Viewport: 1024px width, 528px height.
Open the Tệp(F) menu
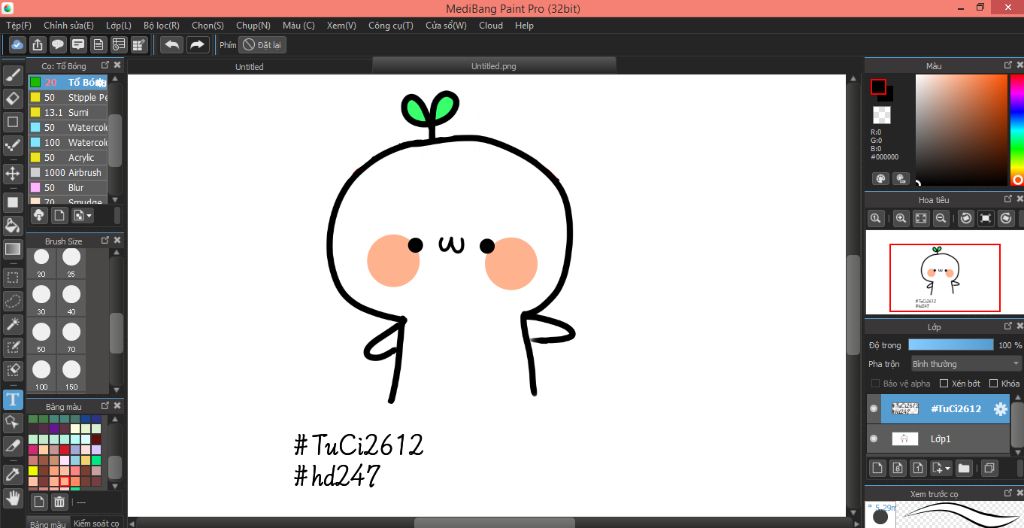point(18,25)
